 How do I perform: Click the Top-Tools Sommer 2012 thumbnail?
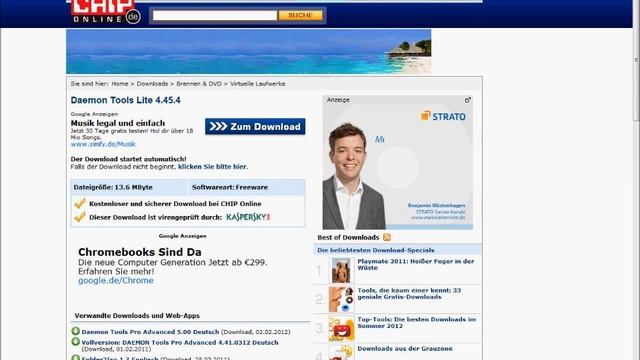point(341,328)
